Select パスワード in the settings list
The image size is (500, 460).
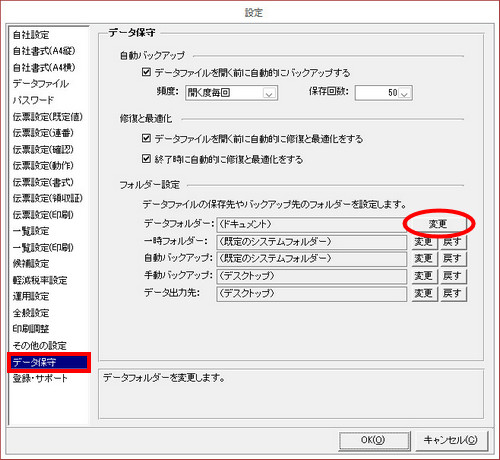tap(33, 100)
